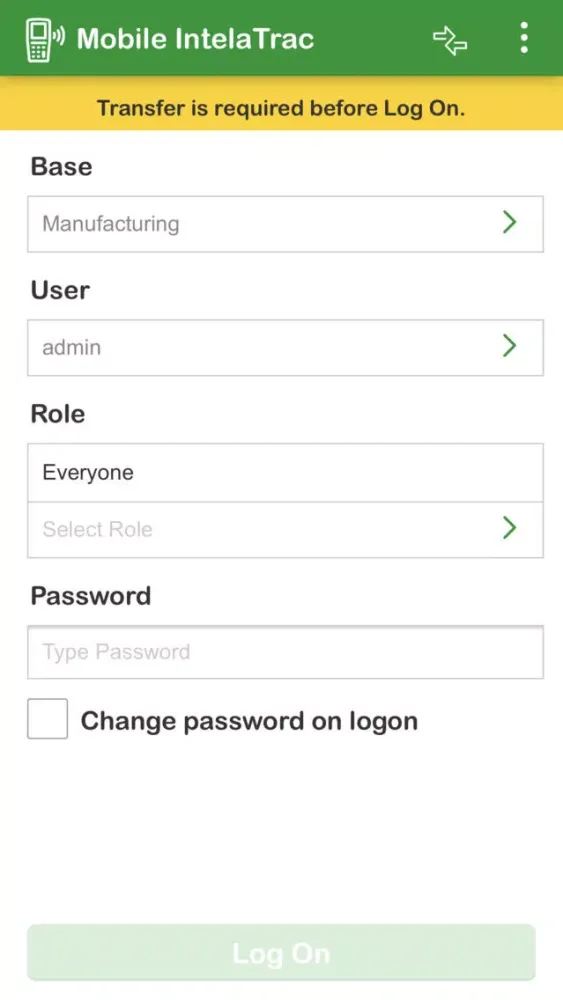The height and width of the screenshot is (1000, 563).
Task: Click the Mobile IntelaTrac title text
Action: point(196,39)
